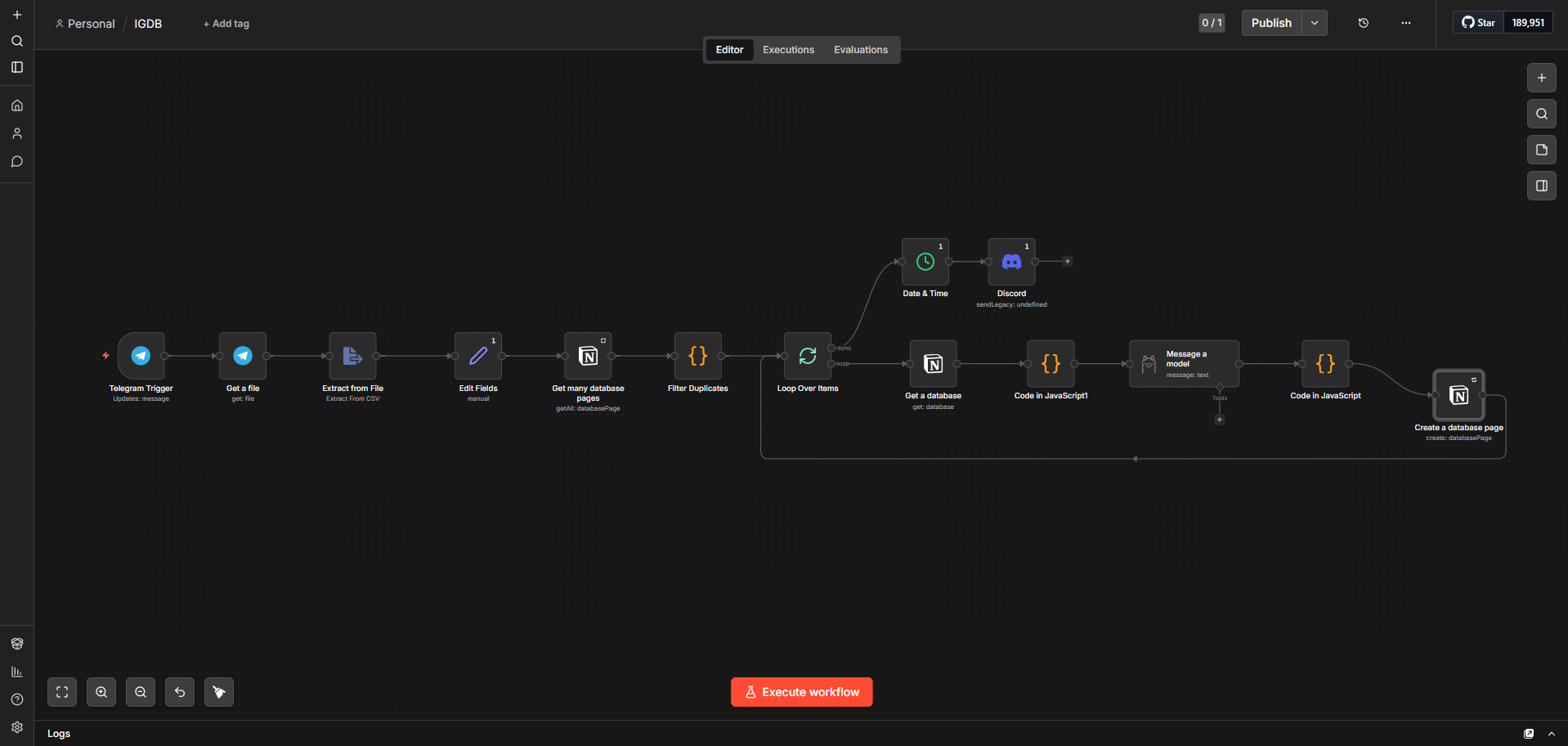Open Help menu in sidebar

pyautogui.click(x=17, y=699)
